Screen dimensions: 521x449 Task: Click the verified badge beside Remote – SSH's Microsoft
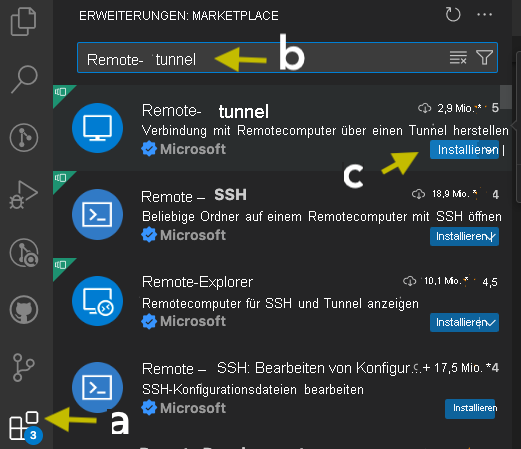(x=149, y=235)
